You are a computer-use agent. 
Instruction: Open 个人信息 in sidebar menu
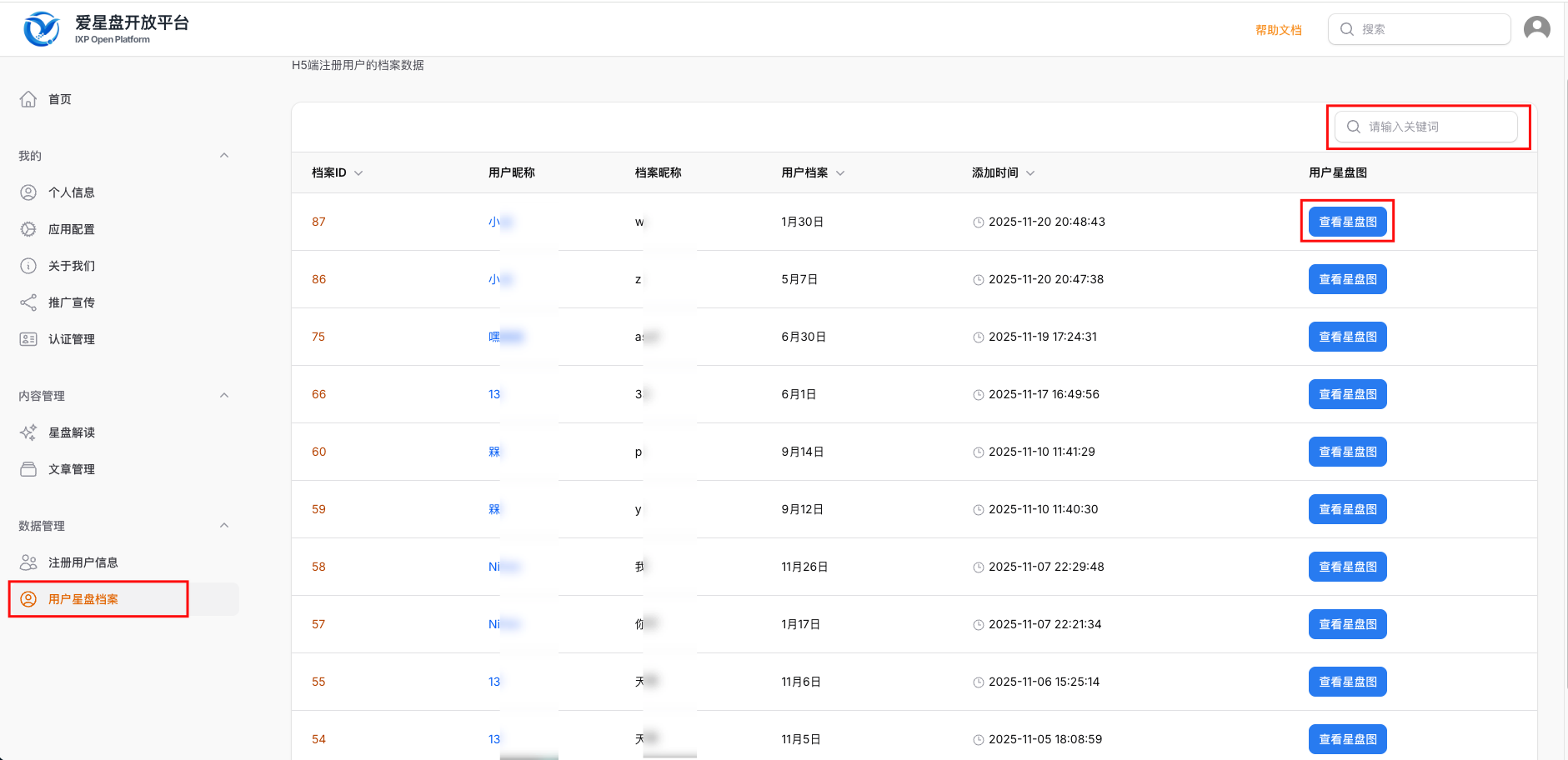tap(72, 192)
